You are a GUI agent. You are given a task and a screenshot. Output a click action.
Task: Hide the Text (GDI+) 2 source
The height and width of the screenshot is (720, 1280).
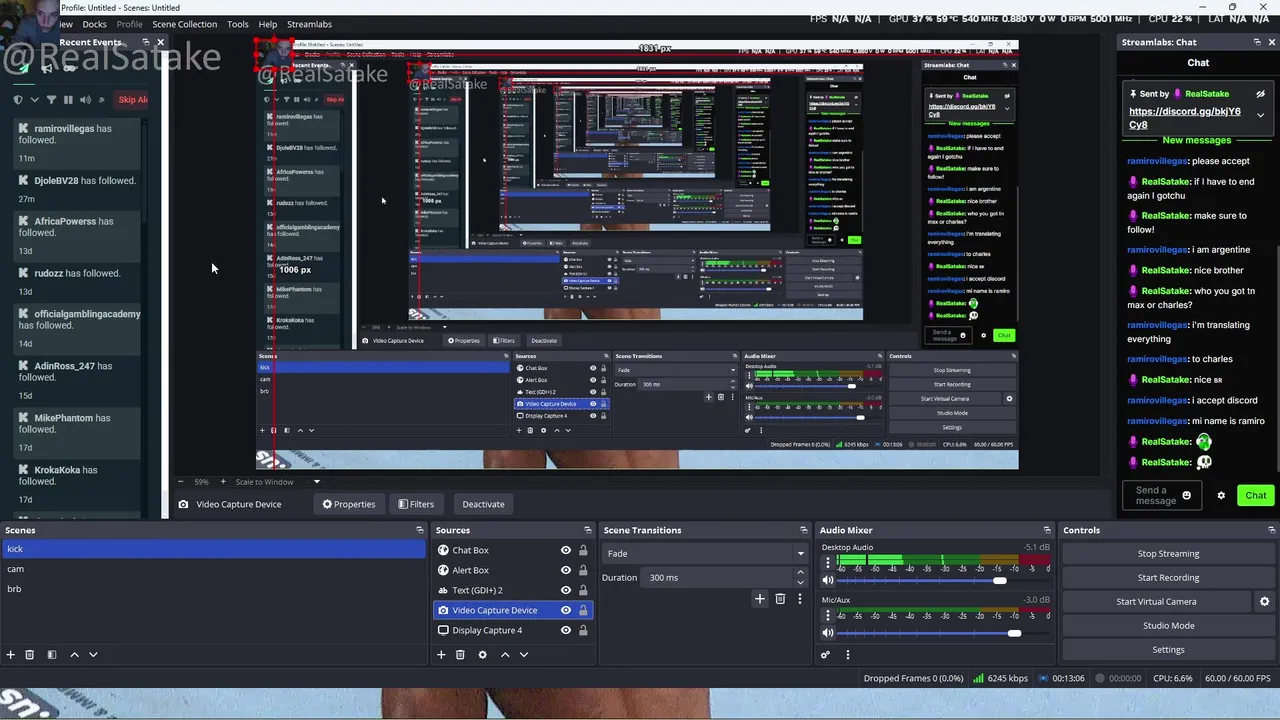pos(566,590)
